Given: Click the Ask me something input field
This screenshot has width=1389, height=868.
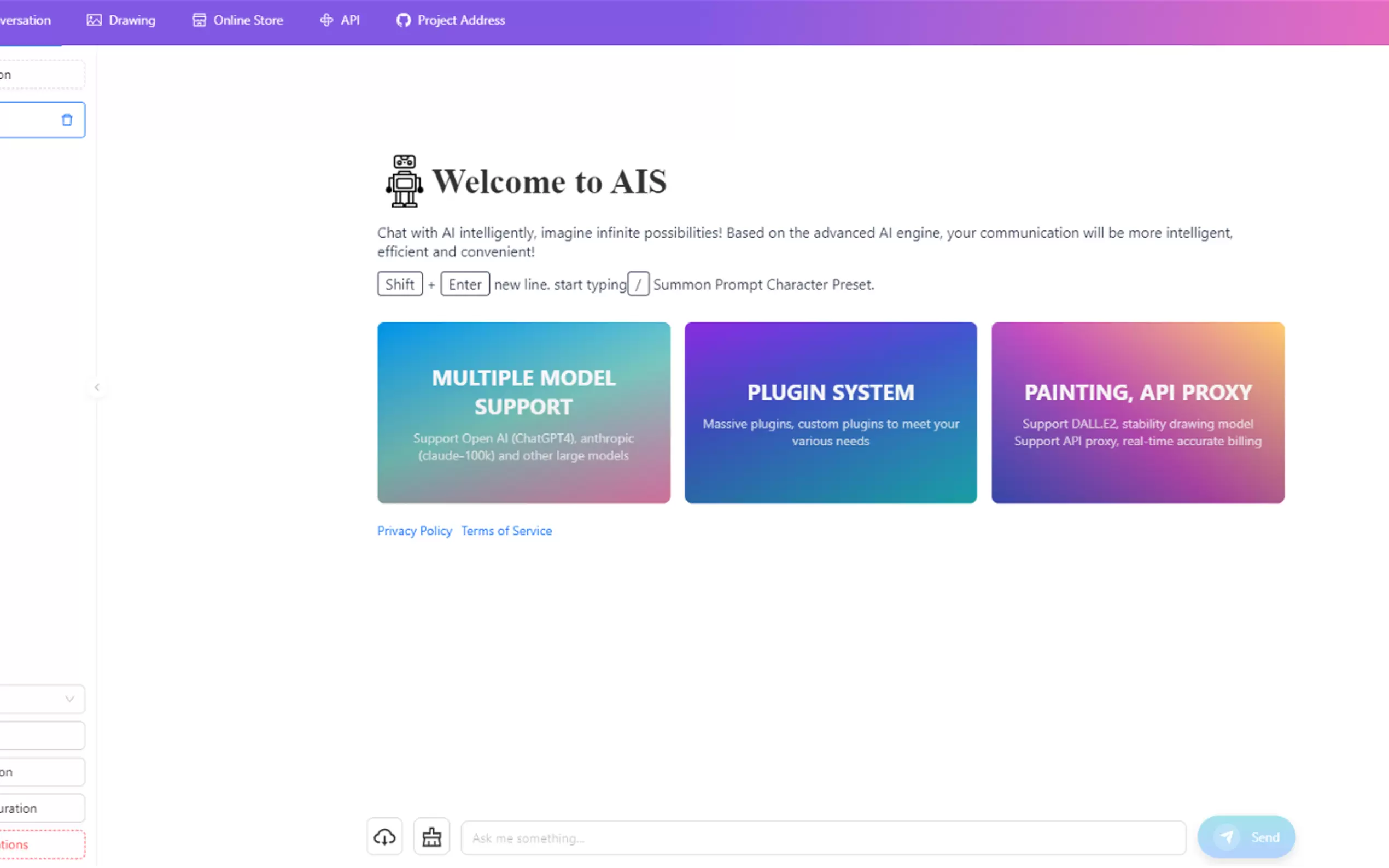Looking at the screenshot, I should click(x=822, y=838).
